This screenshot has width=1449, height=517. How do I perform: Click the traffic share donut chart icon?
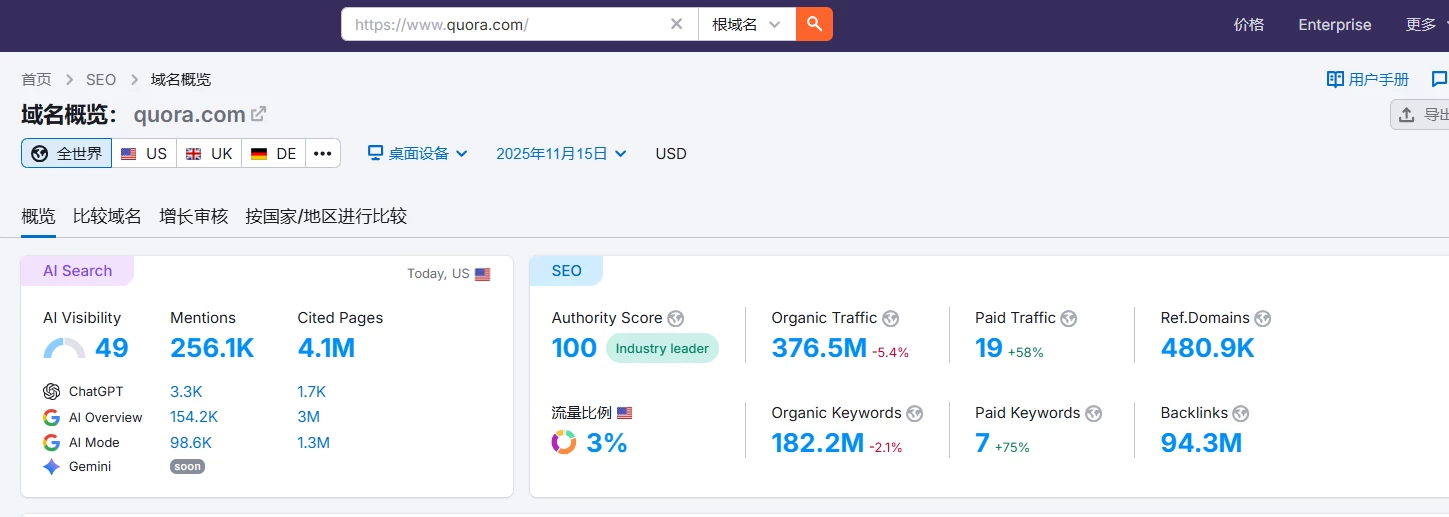564,442
